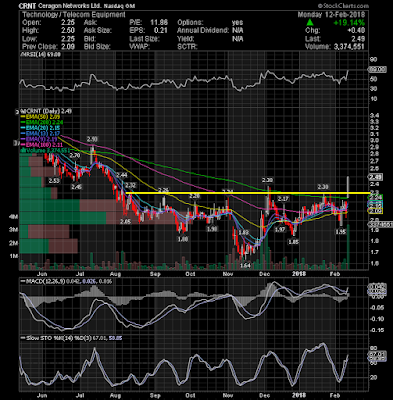Screen dimensions: 393x400
Task: Select the Technology / Telecom Equipment sector label
Action: [x=74, y=14]
